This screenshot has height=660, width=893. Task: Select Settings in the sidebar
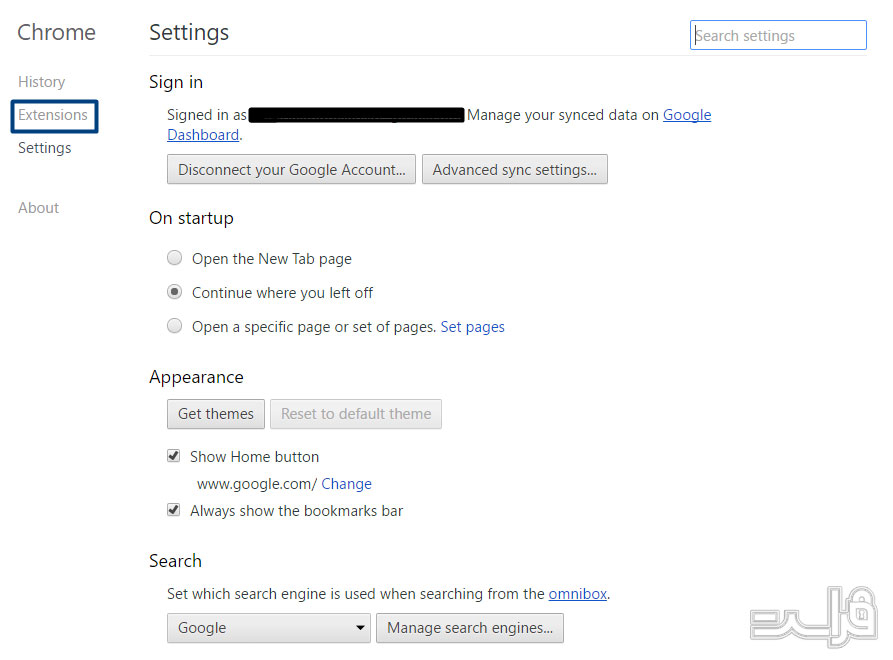click(x=44, y=148)
